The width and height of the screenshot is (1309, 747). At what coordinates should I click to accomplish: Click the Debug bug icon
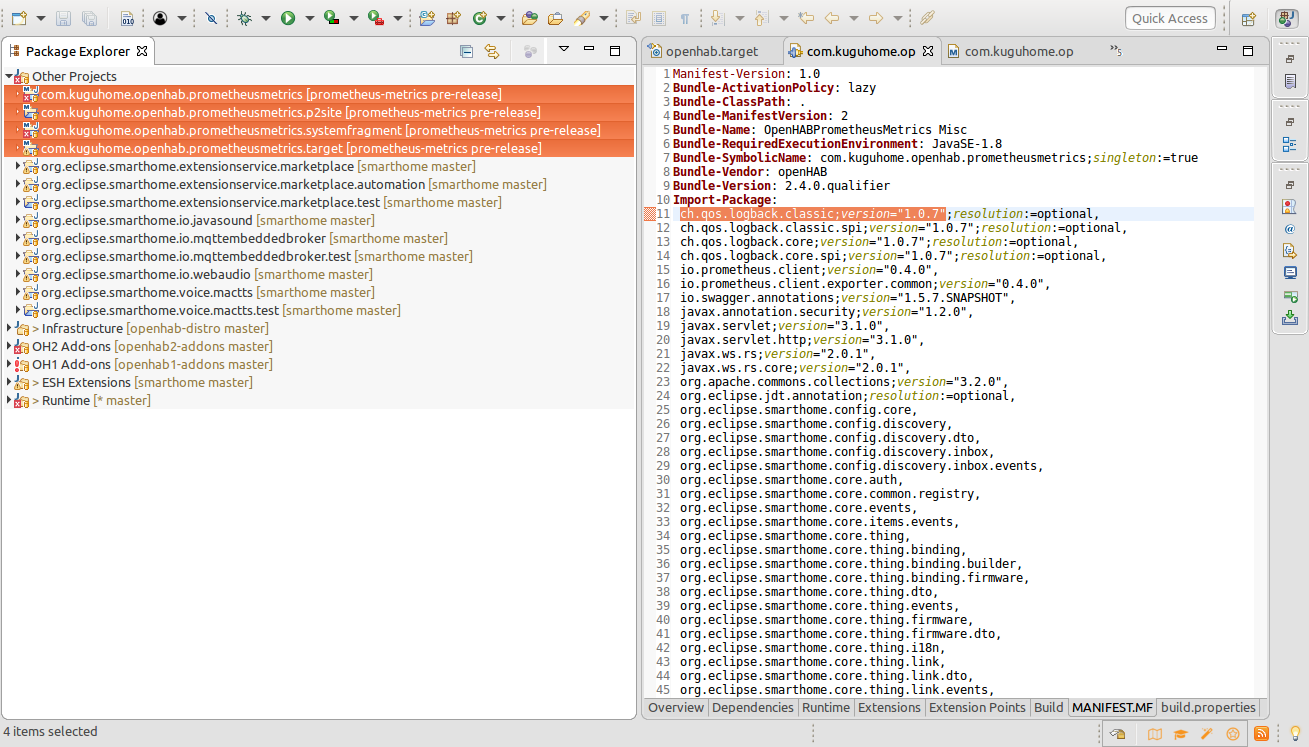pyautogui.click(x=244, y=18)
